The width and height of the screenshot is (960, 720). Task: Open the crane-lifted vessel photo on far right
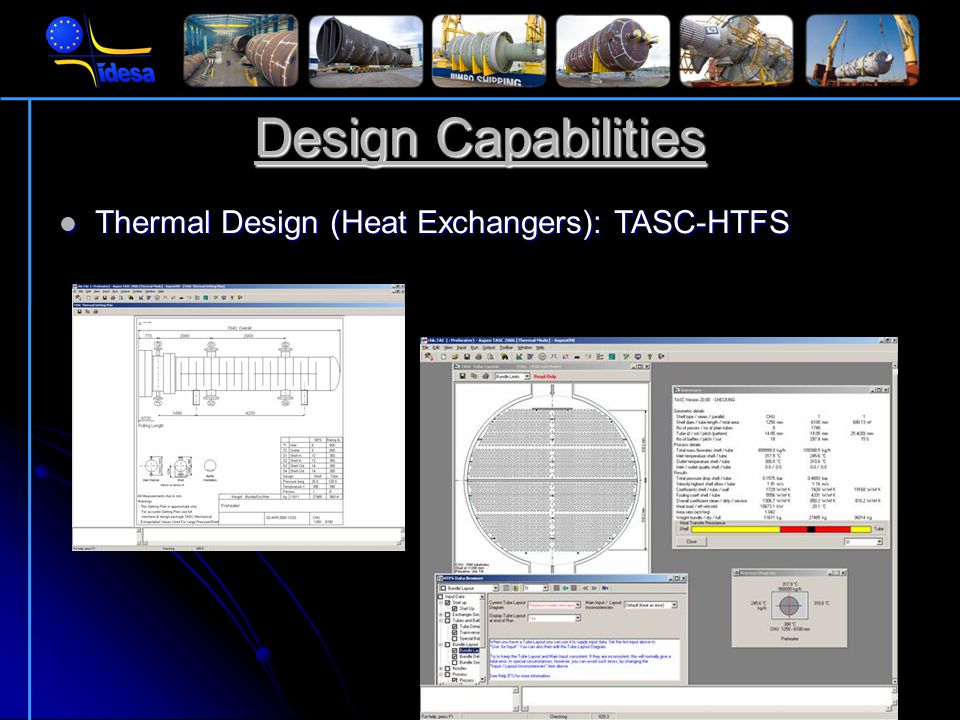(x=862, y=50)
